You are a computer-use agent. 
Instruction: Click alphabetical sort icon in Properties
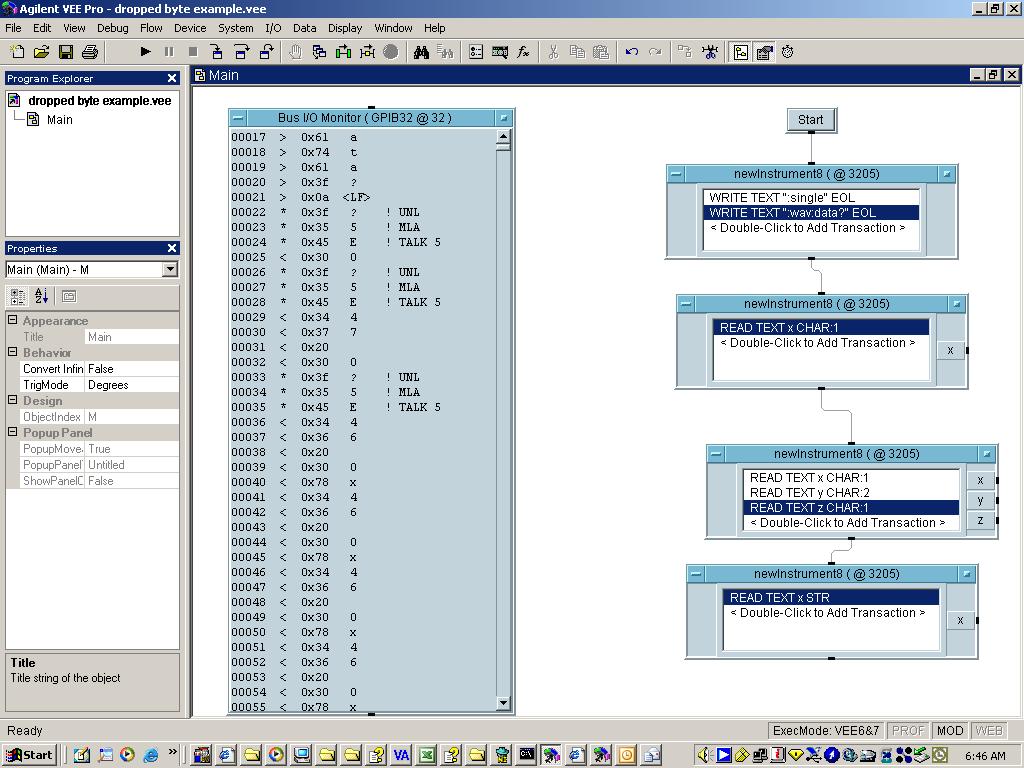tap(42, 296)
